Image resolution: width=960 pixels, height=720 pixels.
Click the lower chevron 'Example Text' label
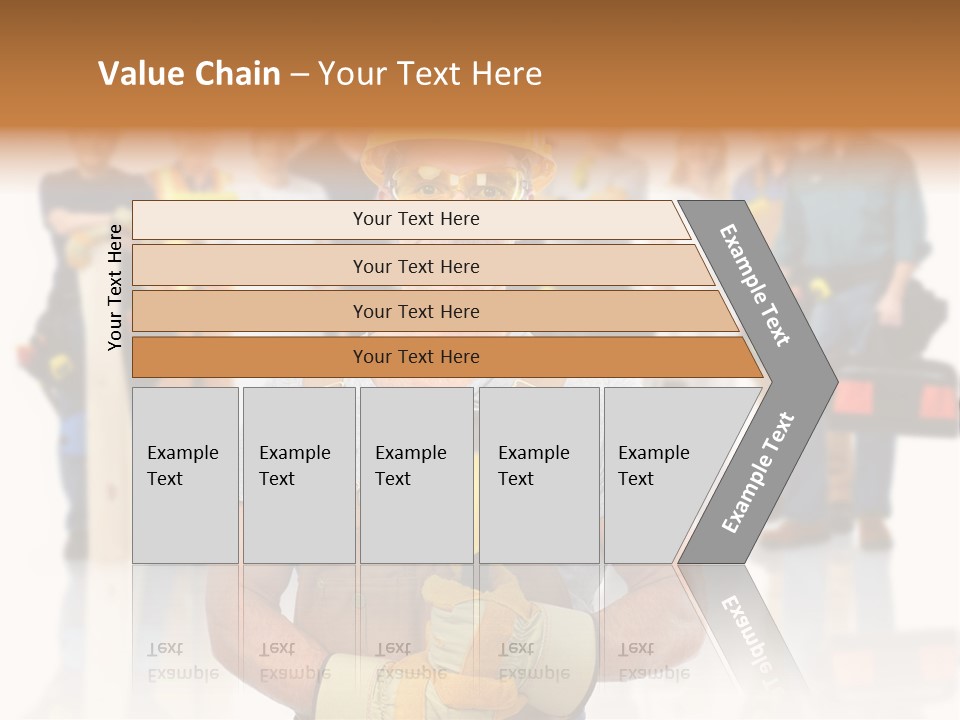click(757, 473)
